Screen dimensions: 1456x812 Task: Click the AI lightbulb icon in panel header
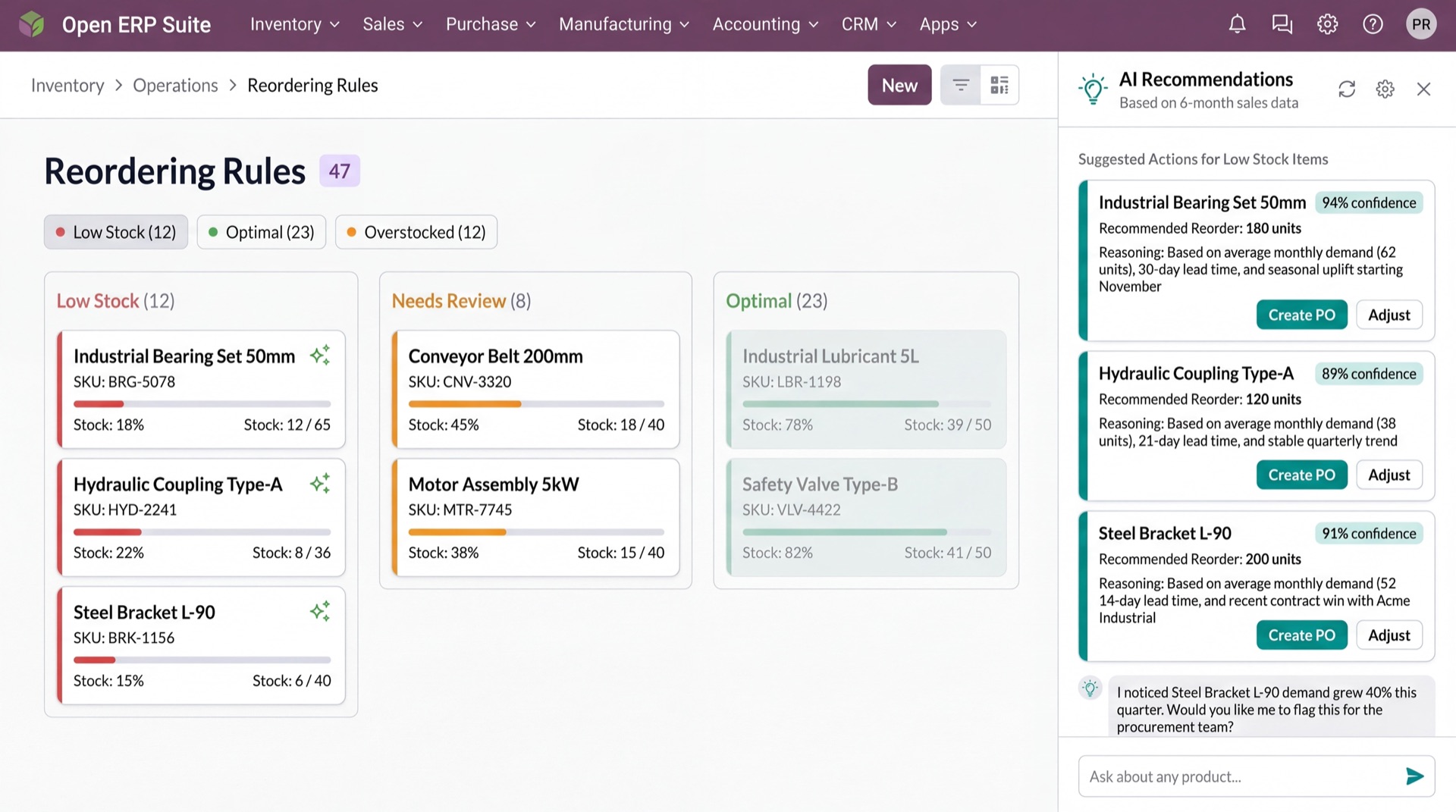[1093, 89]
